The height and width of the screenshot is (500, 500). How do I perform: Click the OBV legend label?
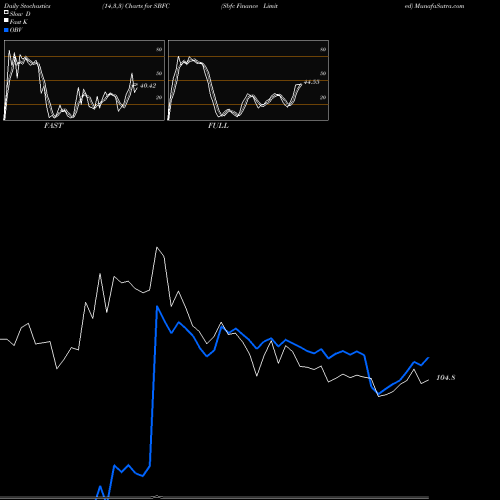(x=16, y=30)
